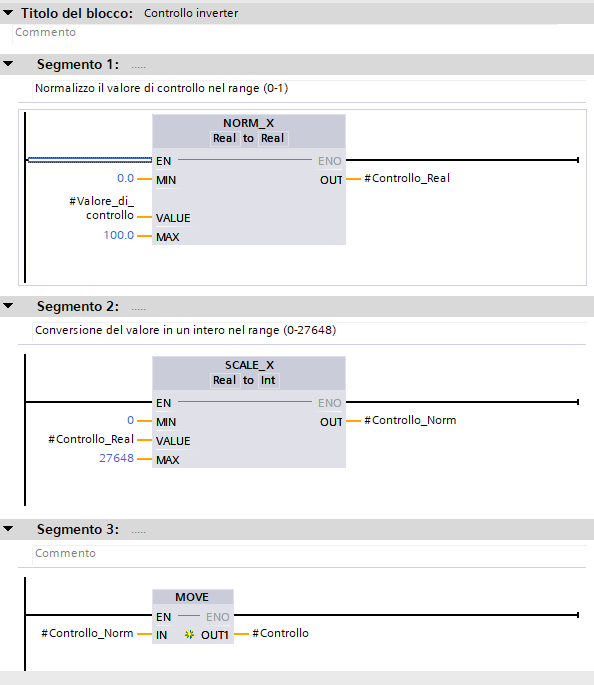Click the MAX value 100.0 of NORM_X
This screenshot has width=594, height=685.
tap(118, 235)
